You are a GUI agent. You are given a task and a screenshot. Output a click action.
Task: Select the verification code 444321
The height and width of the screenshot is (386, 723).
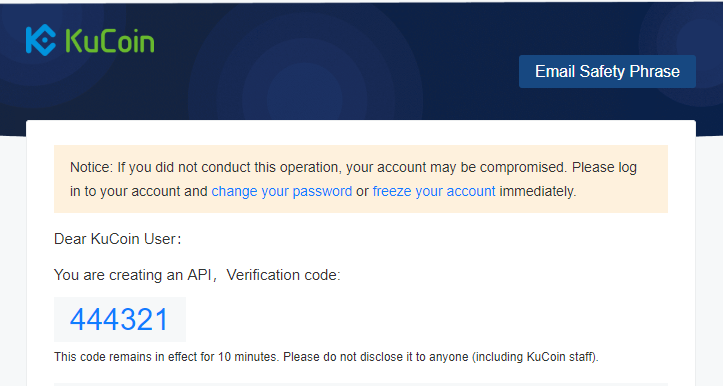pyautogui.click(x=119, y=320)
